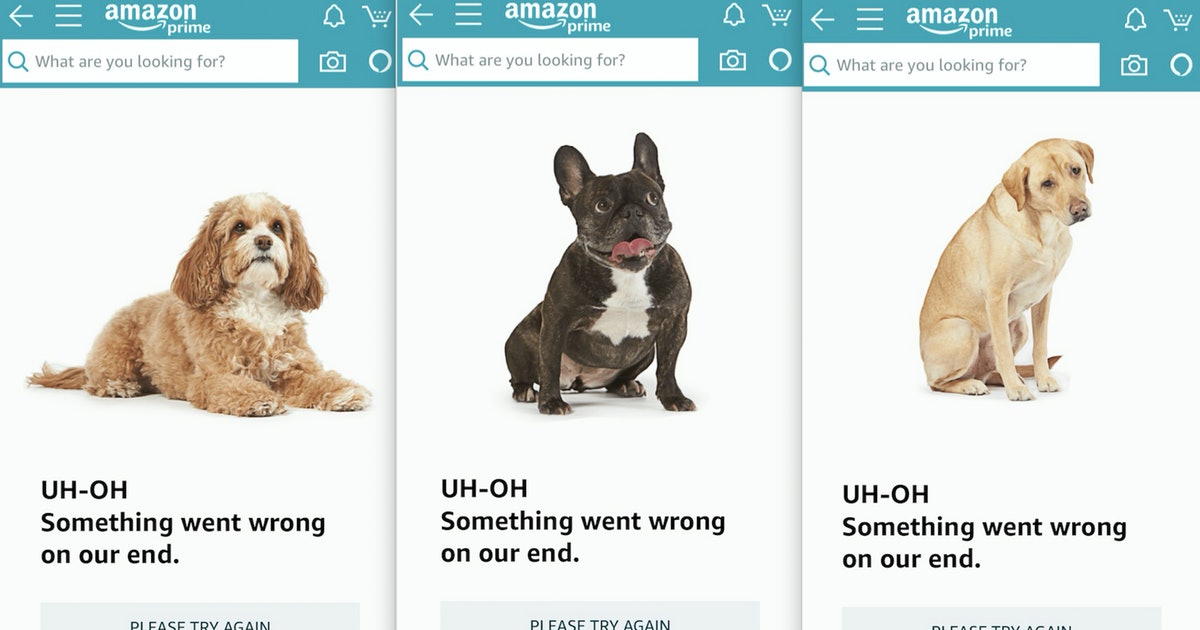Screen dimensions: 1200x630
Task: Tap camera icon in middle phone screen
Action: click(x=733, y=61)
